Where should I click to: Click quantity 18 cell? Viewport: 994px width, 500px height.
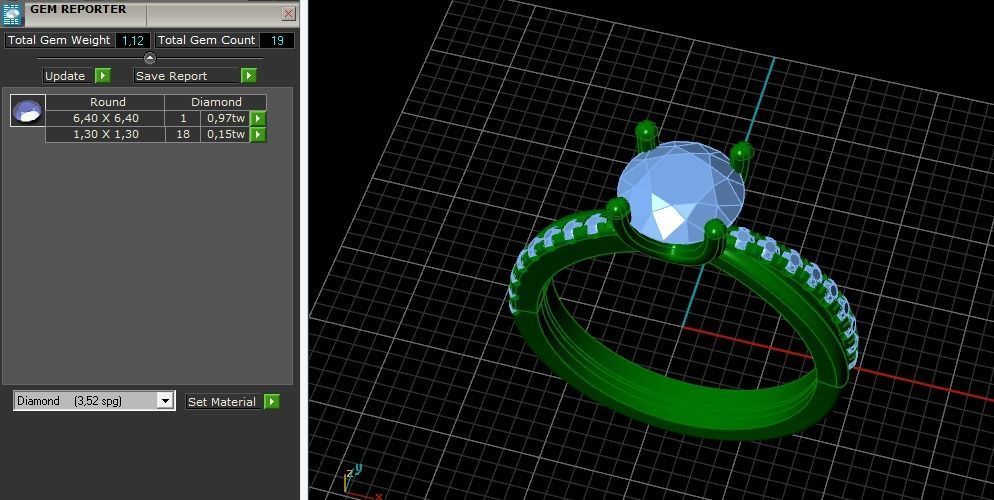183,134
